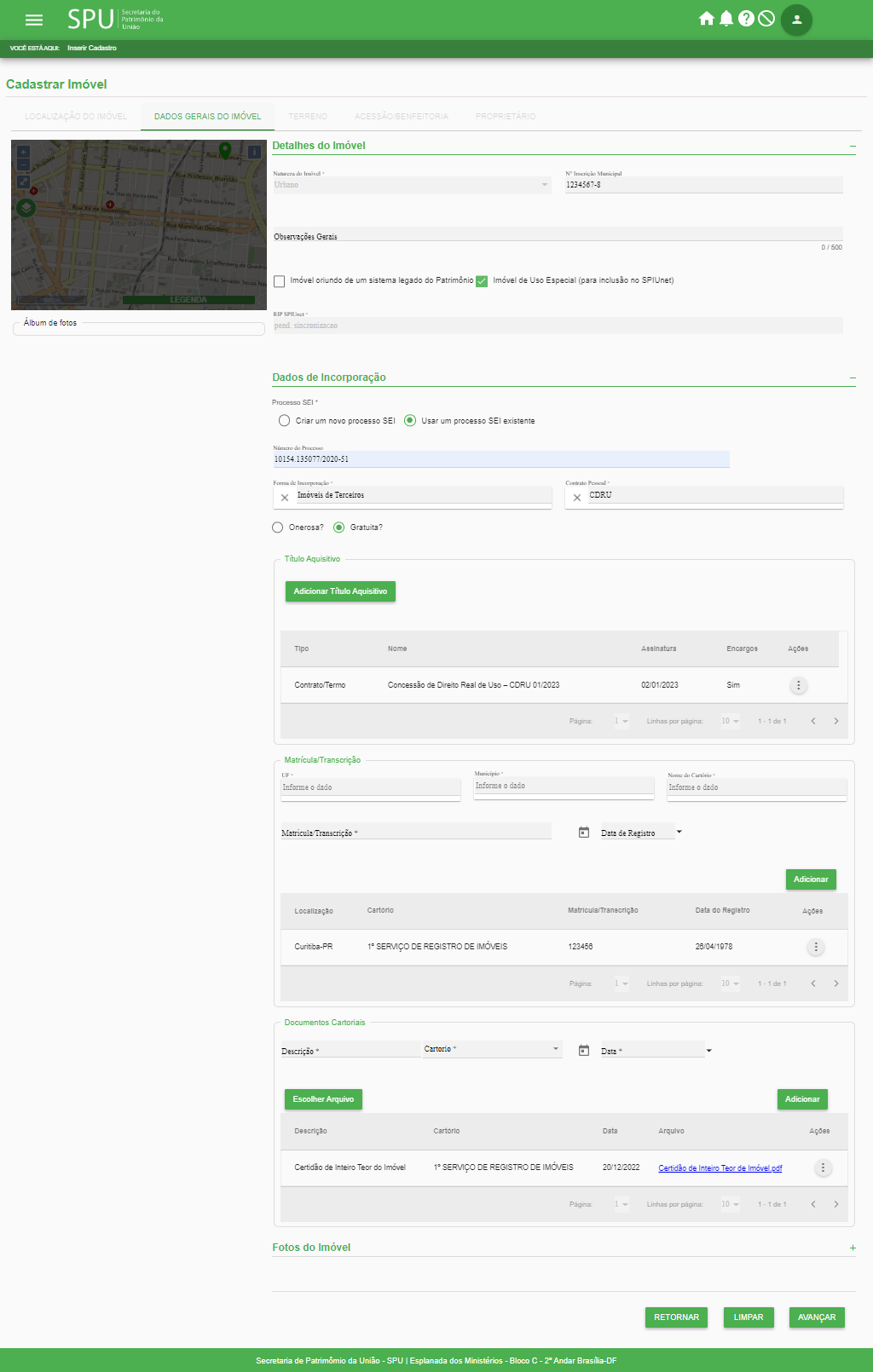Zoom out on the map

tap(24, 164)
